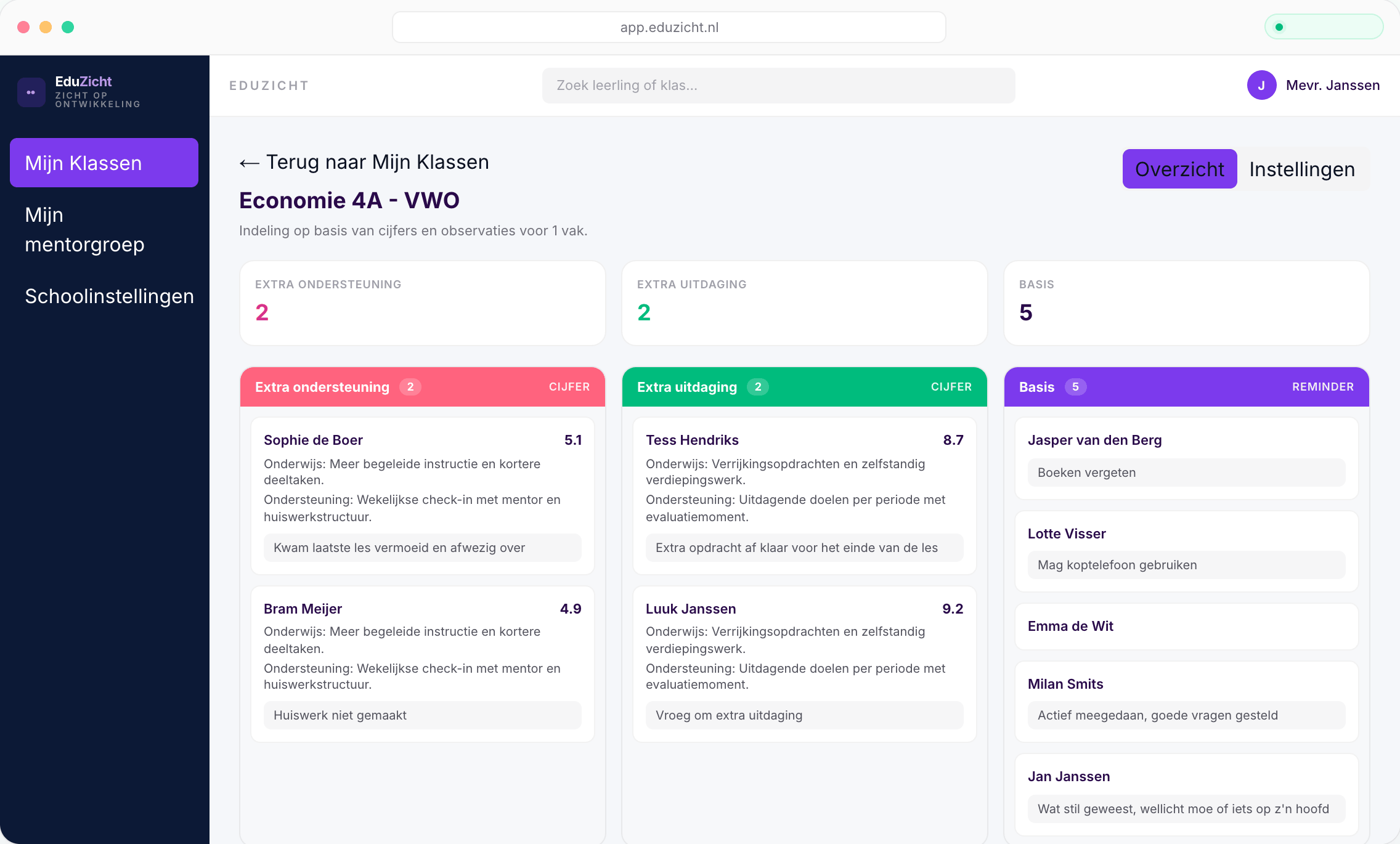Click note 'Vroeg om extra uitdaging'
Screen dimensions: 1400x844
pos(805,715)
